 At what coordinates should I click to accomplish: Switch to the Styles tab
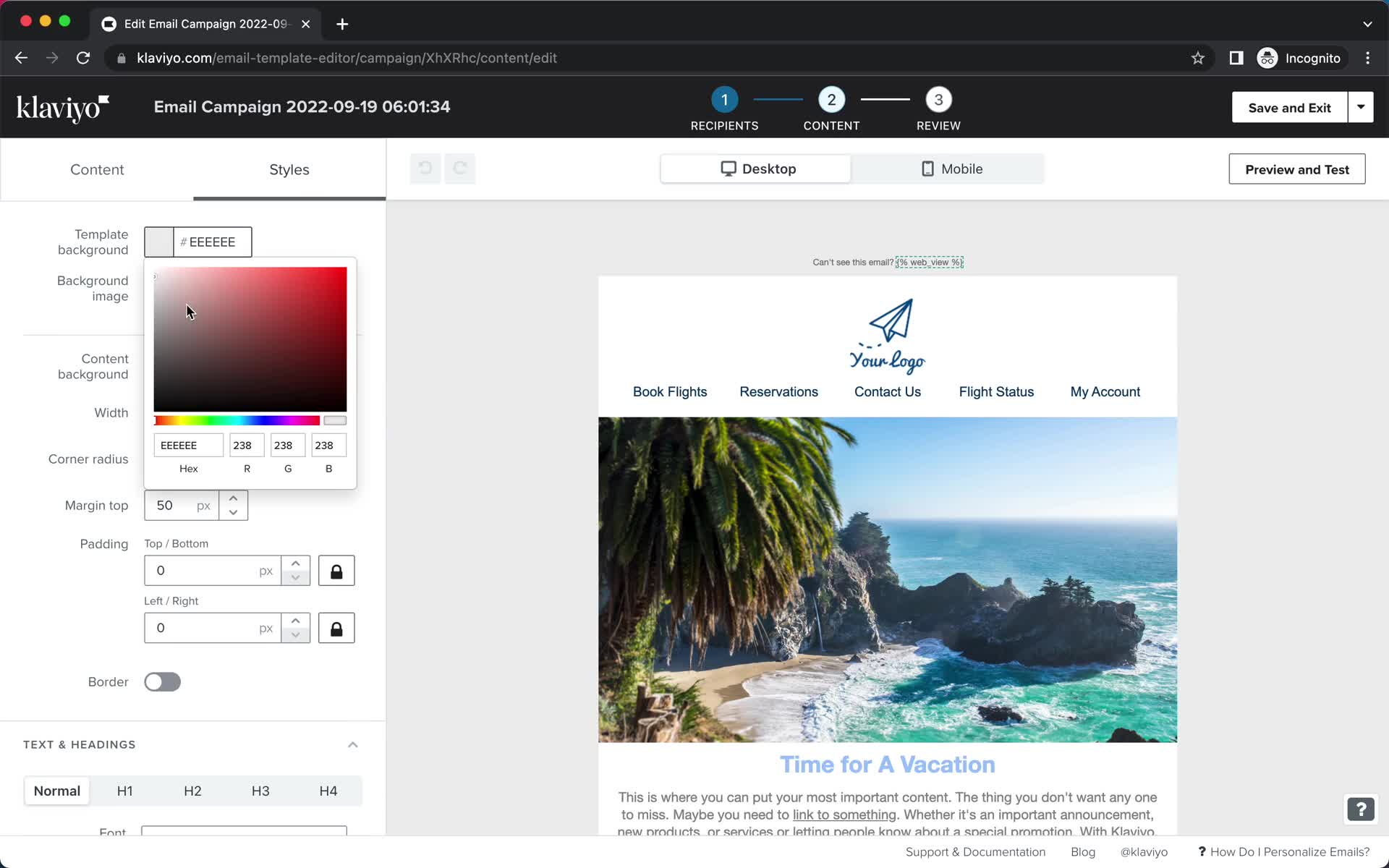288,169
